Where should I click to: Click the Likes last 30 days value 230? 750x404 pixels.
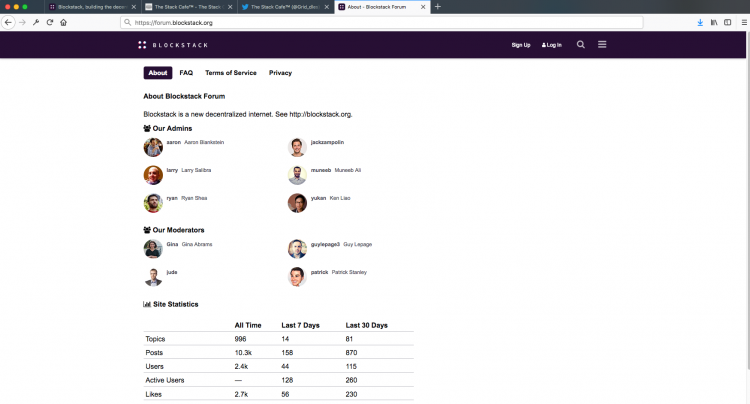(x=351, y=394)
